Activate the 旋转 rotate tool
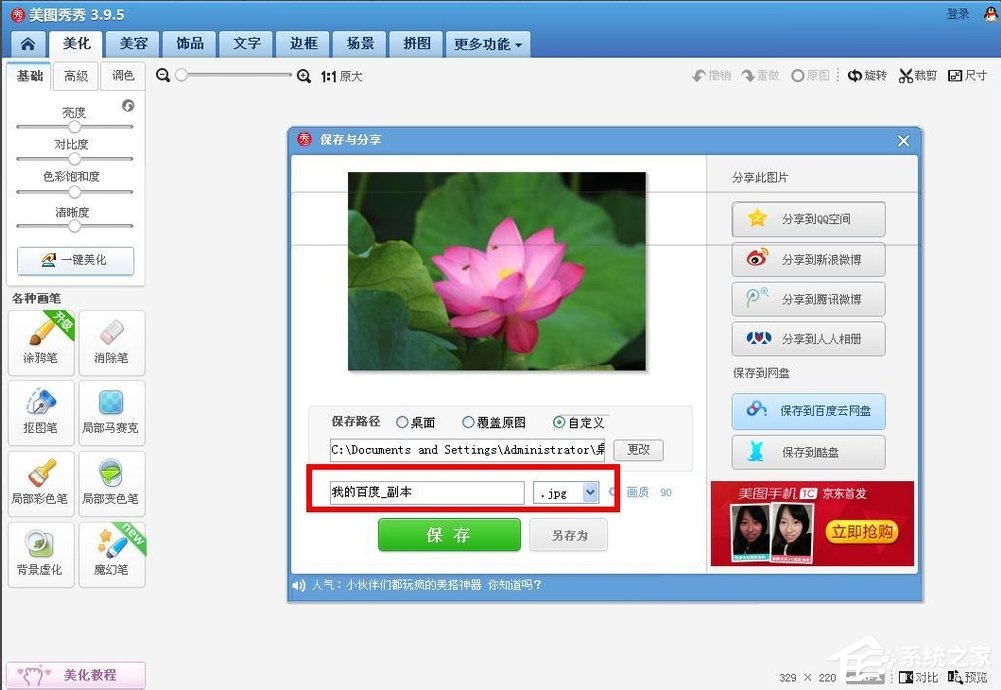Viewport: 1001px width, 690px height. click(866, 75)
